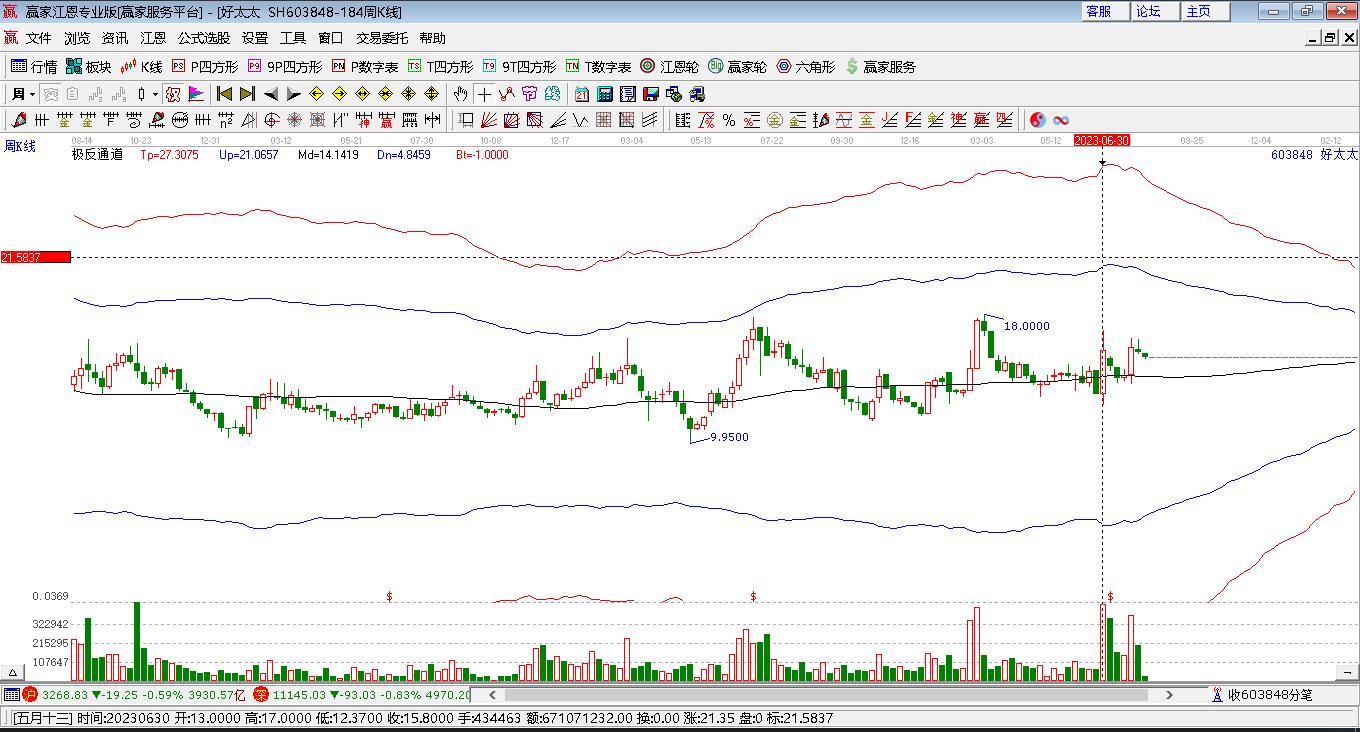Click the 周K线 weekly chart label
The image size is (1360, 732).
coord(20,146)
